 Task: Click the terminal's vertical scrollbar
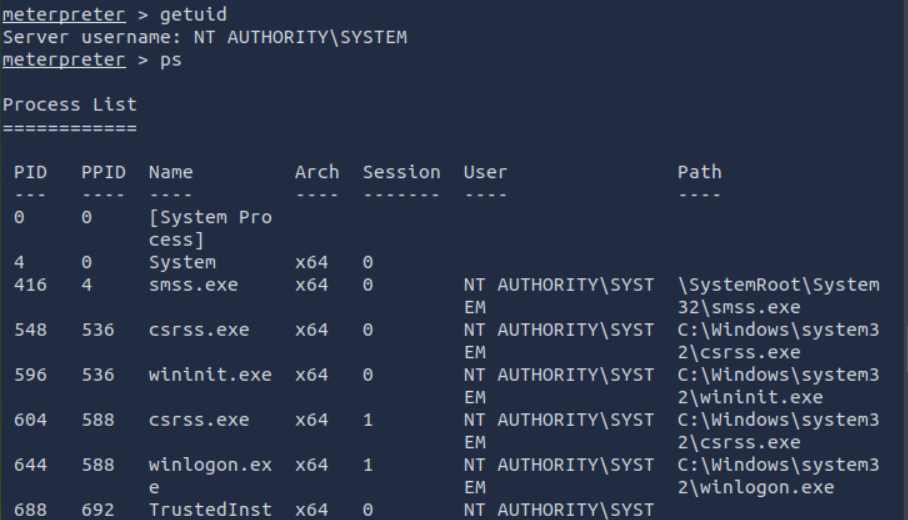coord(904,260)
